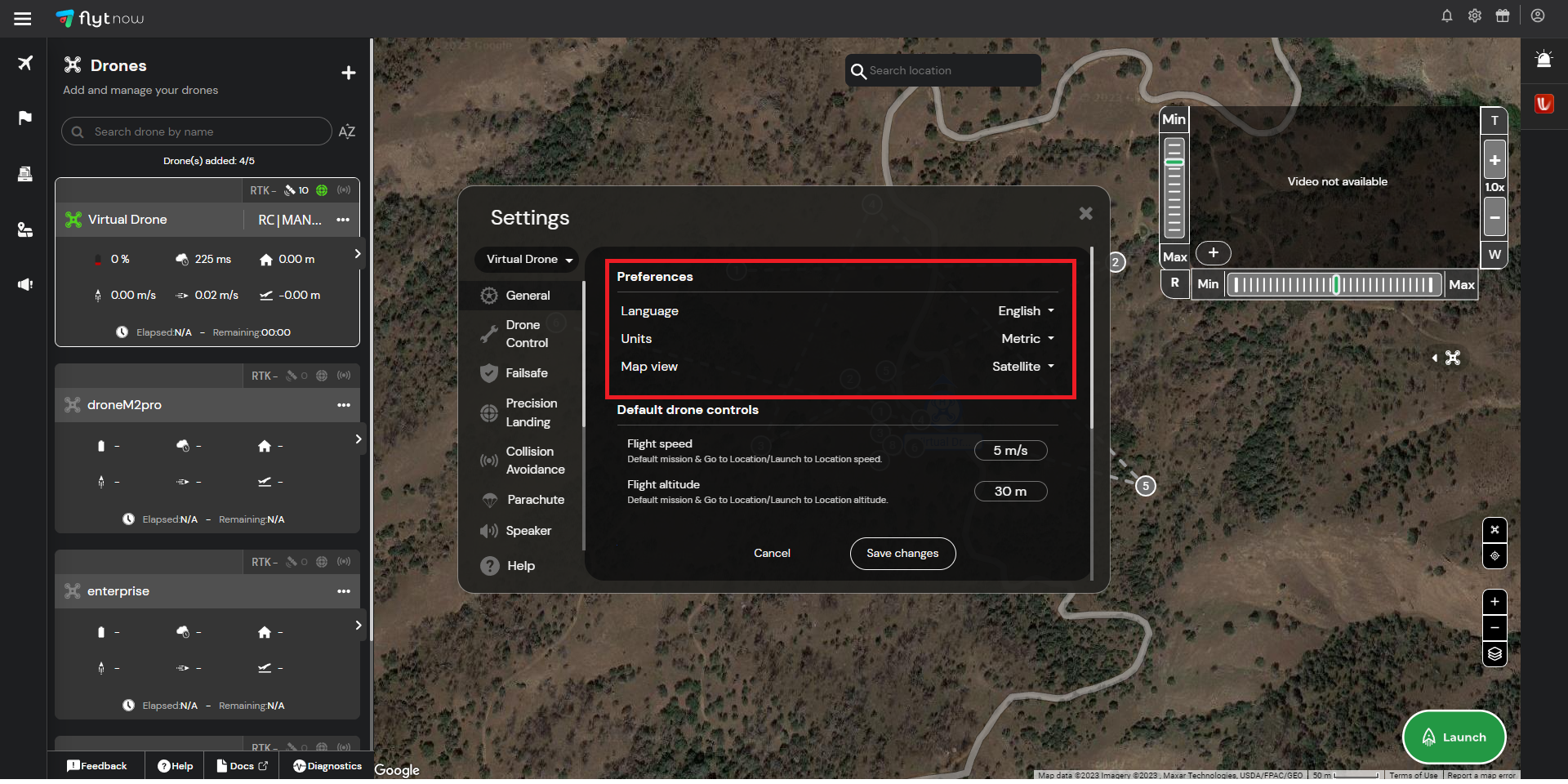Expand the Virtual Drone selector dropdown
The height and width of the screenshot is (784, 1568).
[528, 260]
